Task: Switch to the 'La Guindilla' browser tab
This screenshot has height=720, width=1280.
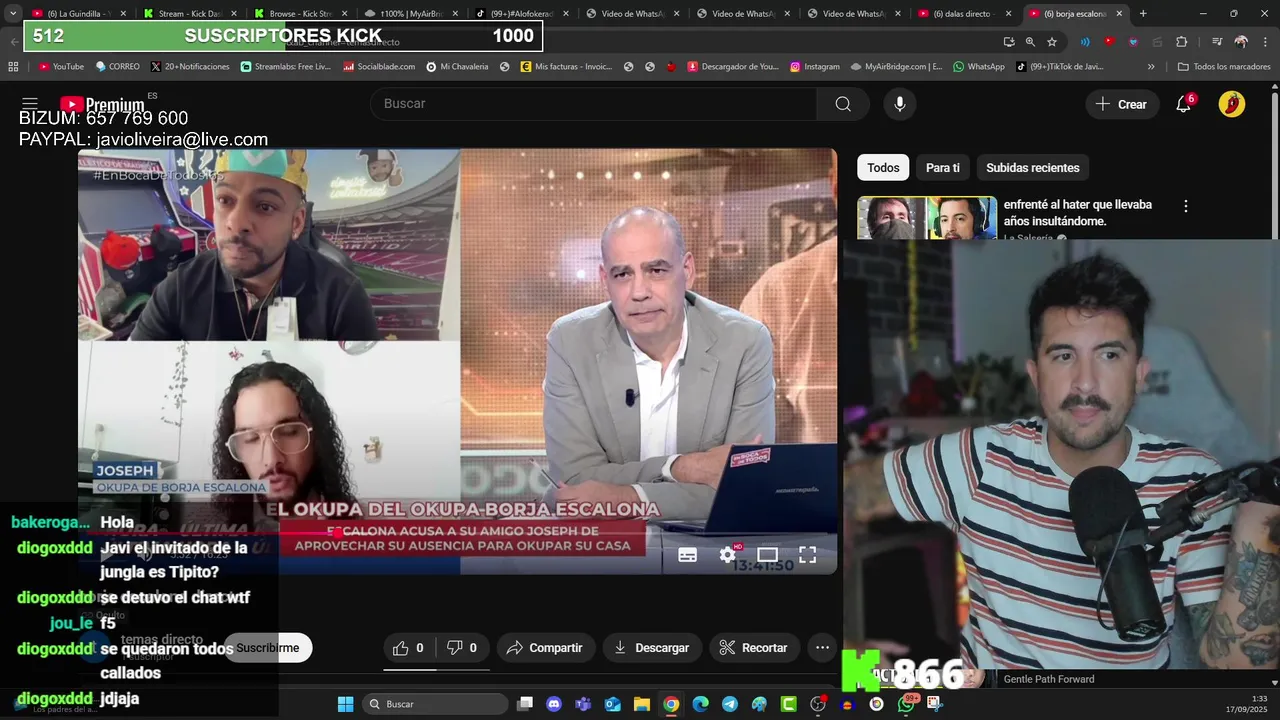Action: 79,14
